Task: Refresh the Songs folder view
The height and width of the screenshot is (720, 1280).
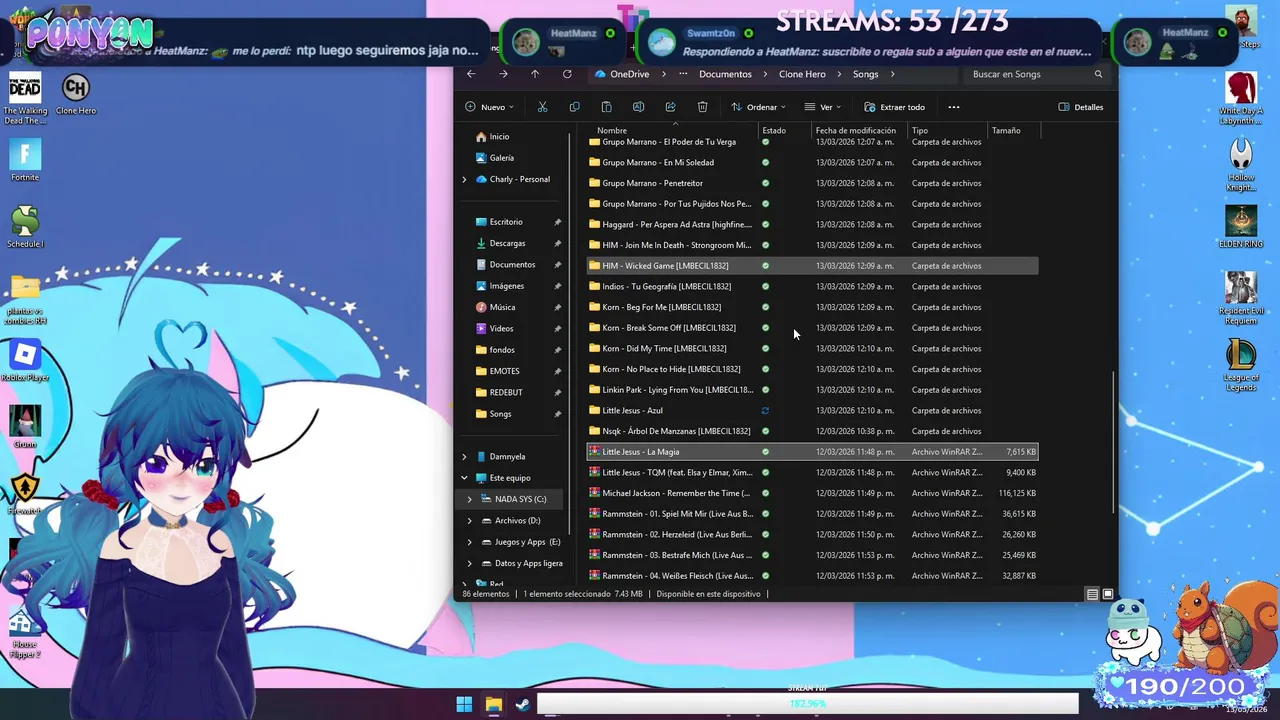Action: click(567, 74)
